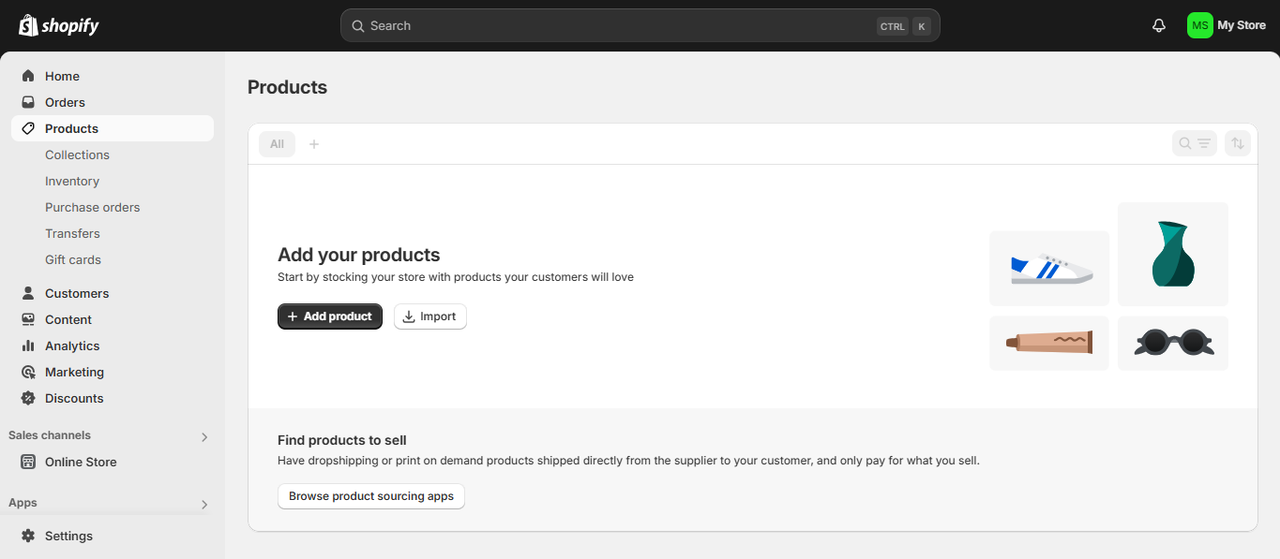
Task: Click the K shortcut key badge
Action: tap(921, 26)
